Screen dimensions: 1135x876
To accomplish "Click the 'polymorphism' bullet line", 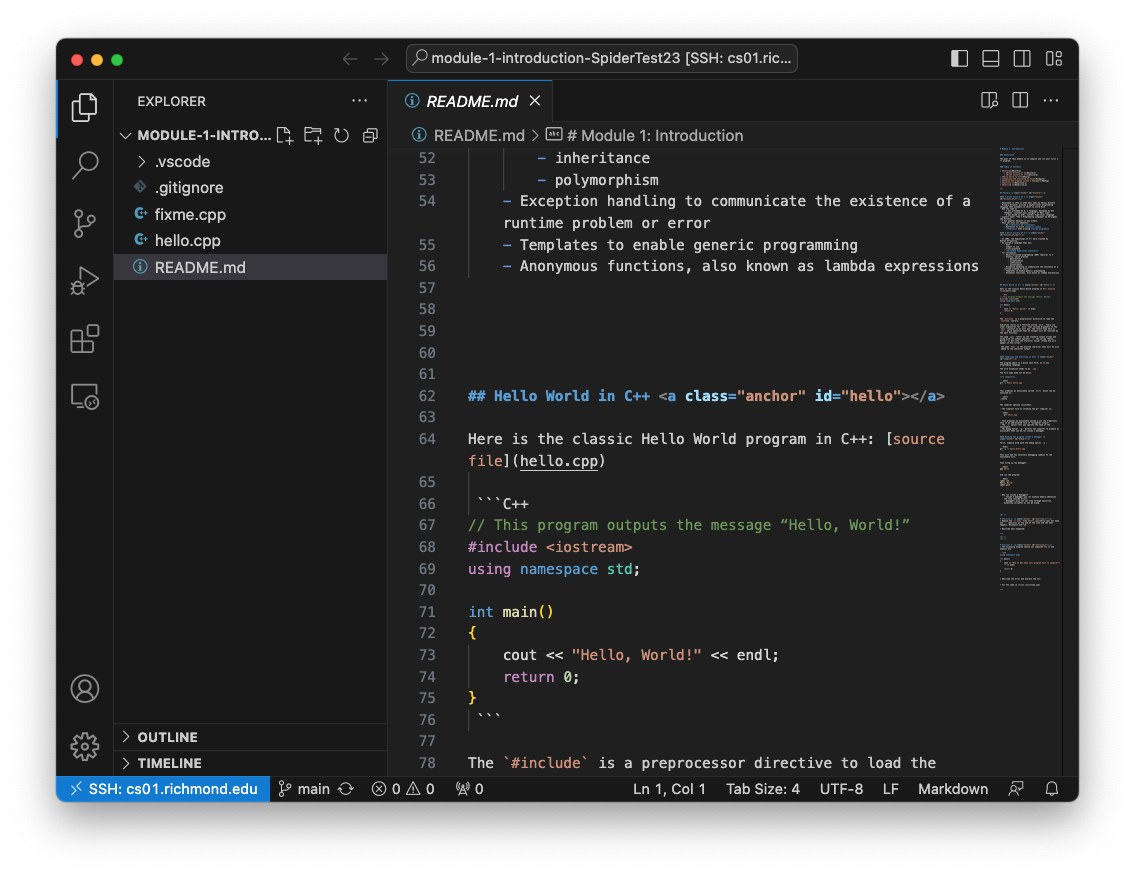I will [x=598, y=180].
